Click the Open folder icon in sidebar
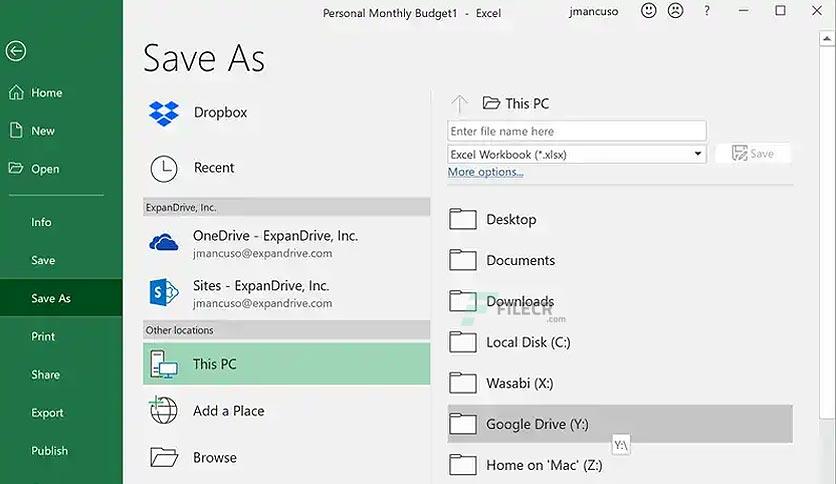The image size is (836, 484). tap(16, 168)
